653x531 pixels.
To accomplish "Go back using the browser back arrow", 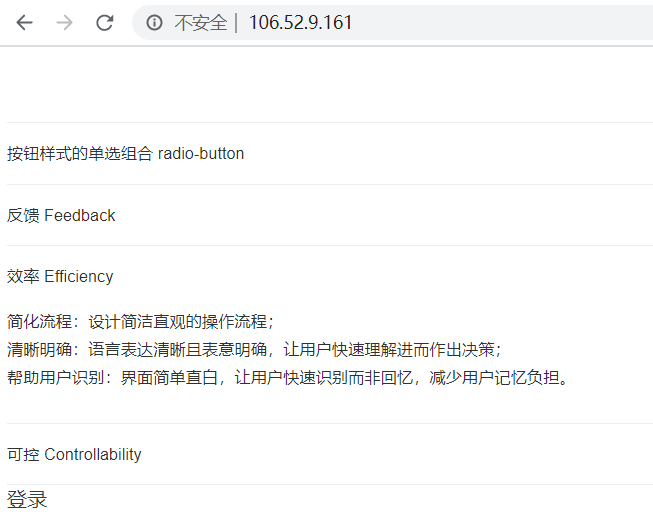I will tap(24, 22).
